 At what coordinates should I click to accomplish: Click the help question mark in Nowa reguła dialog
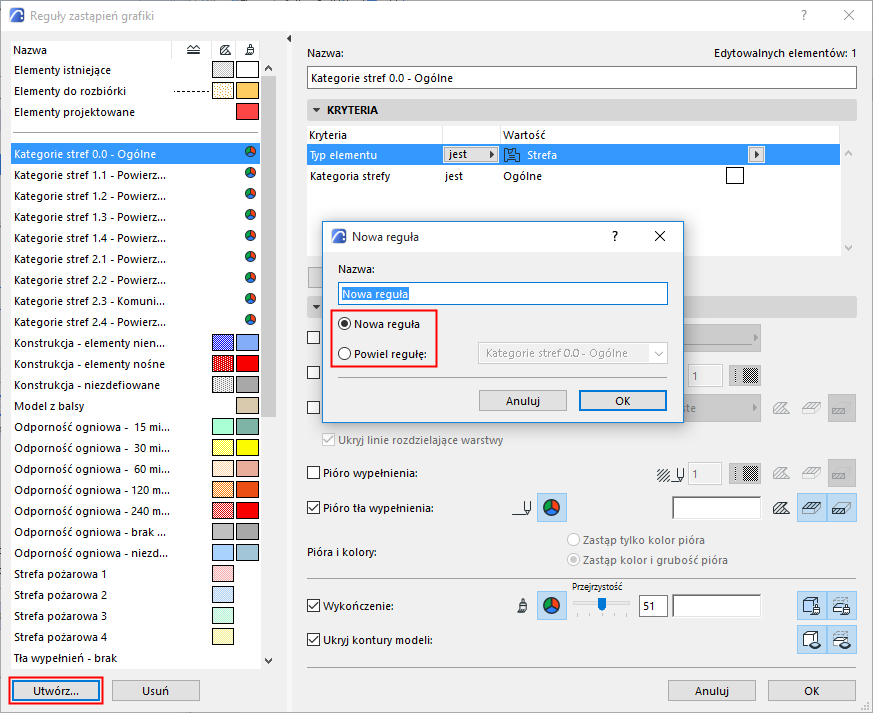(615, 236)
